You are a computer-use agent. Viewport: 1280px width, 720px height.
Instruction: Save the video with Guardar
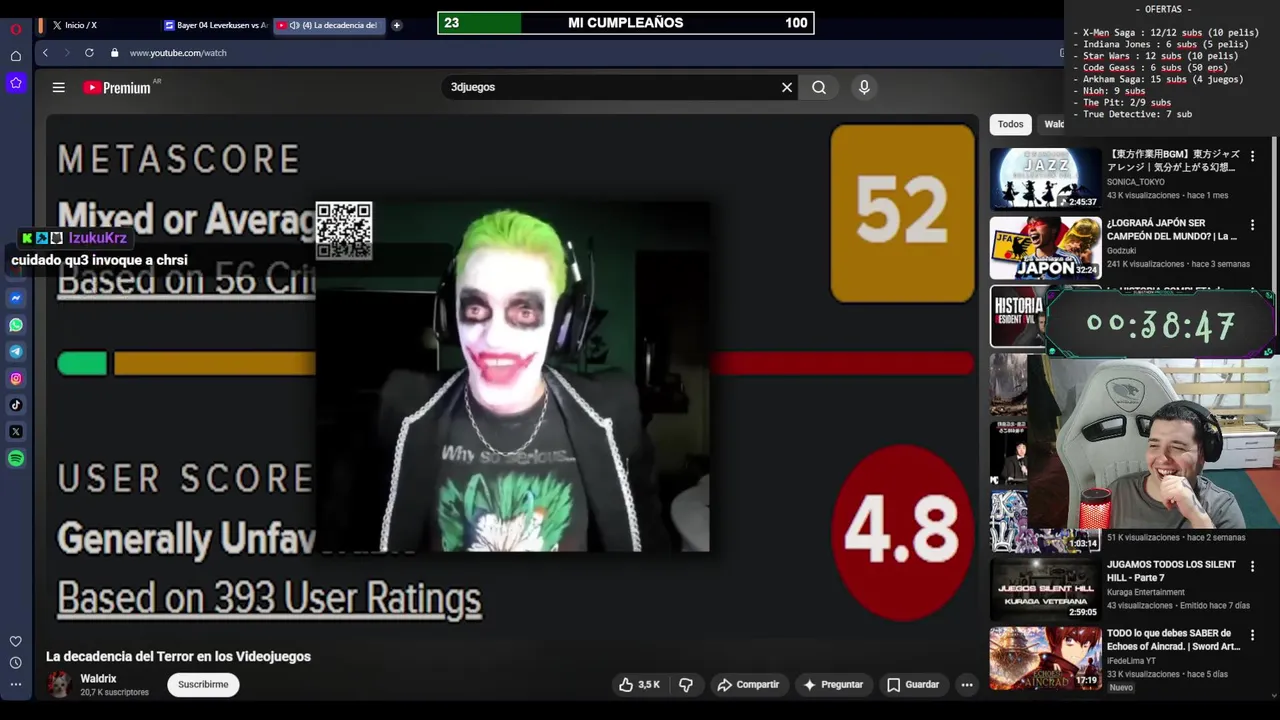[913, 685]
